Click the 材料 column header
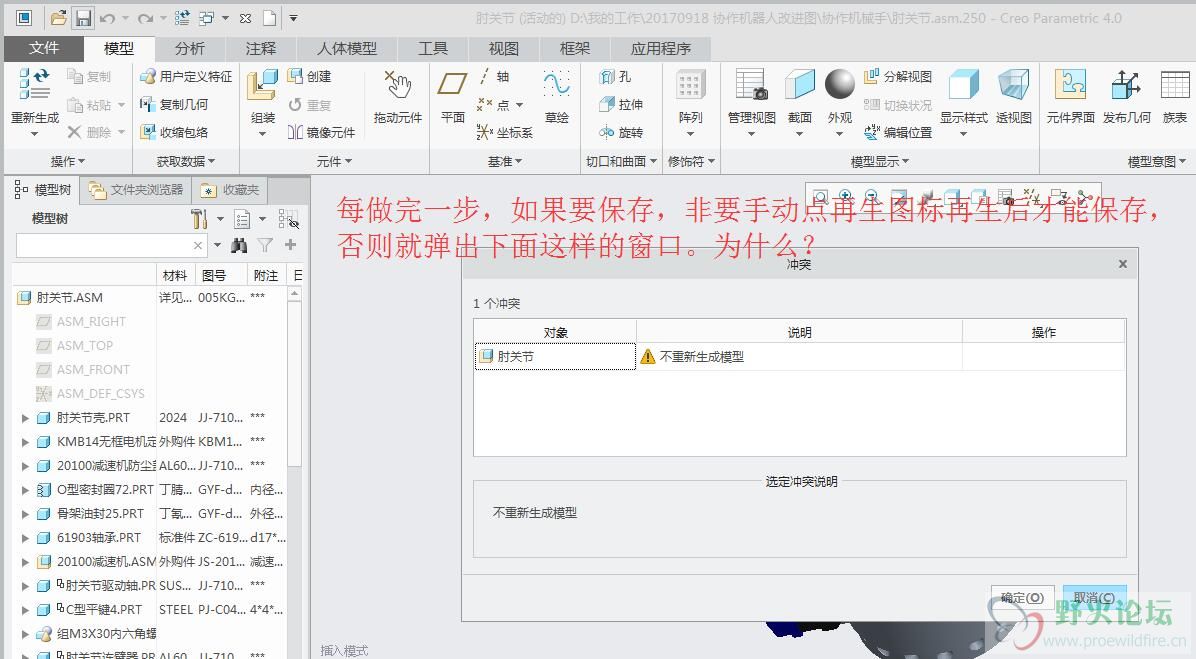Image resolution: width=1196 pixels, height=659 pixels. click(x=175, y=275)
